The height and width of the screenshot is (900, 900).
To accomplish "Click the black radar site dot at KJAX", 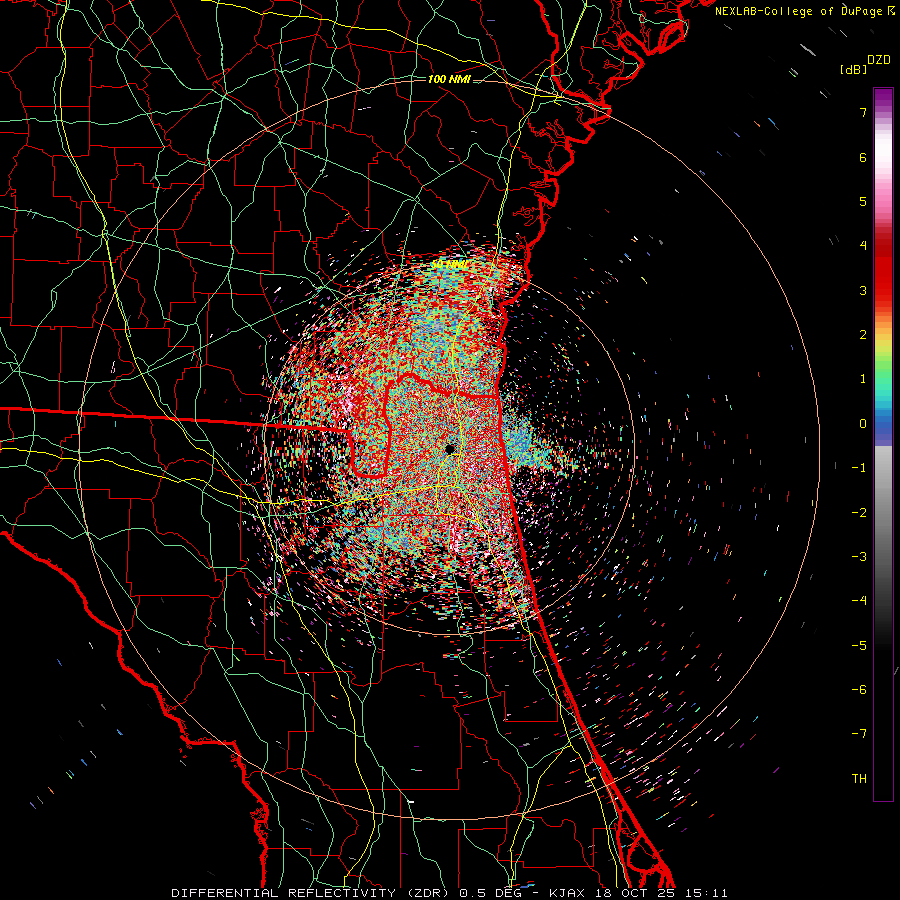I will (450, 449).
